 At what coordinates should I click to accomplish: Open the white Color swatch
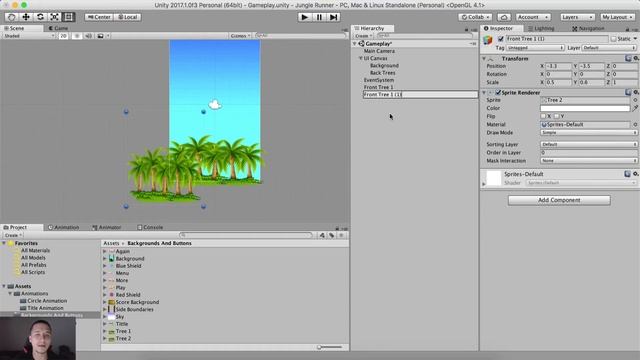[585, 108]
